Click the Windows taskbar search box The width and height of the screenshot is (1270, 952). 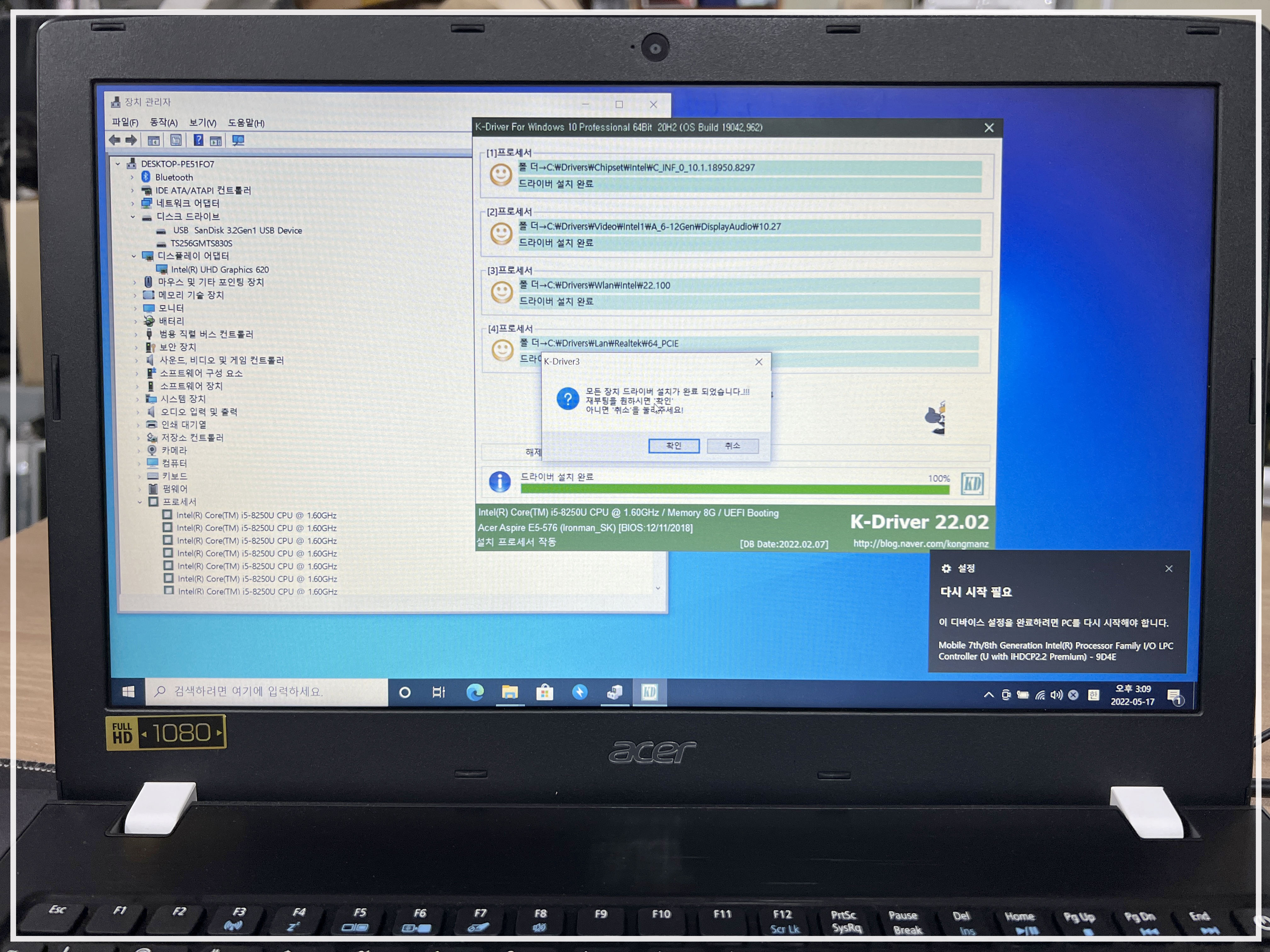point(267,692)
